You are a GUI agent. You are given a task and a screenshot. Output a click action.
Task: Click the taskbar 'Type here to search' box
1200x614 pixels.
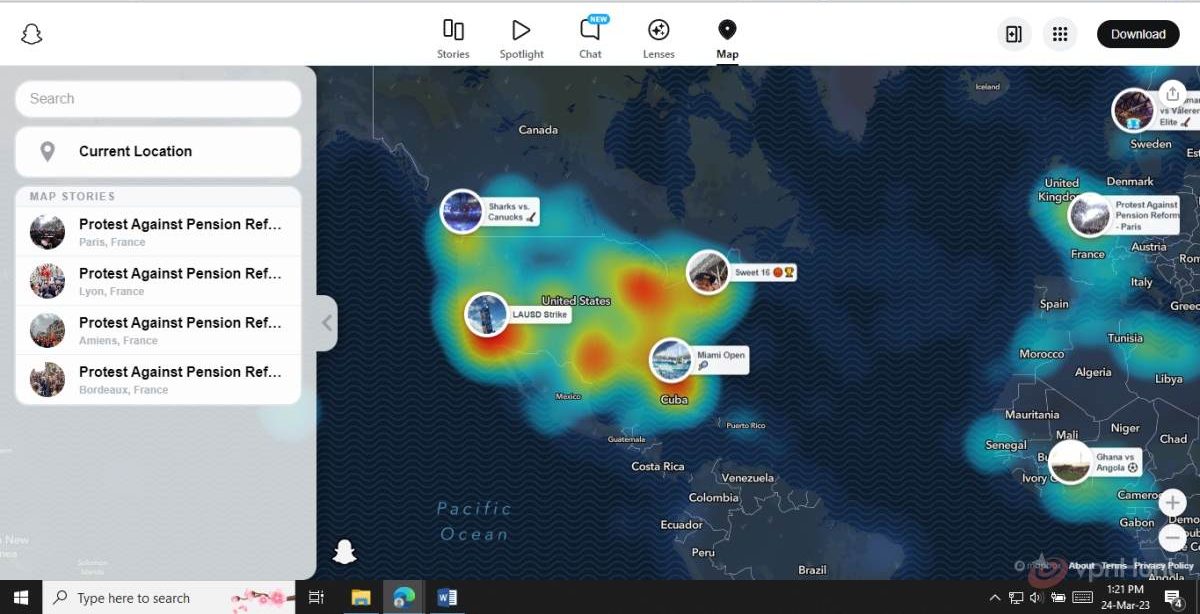click(x=169, y=597)
